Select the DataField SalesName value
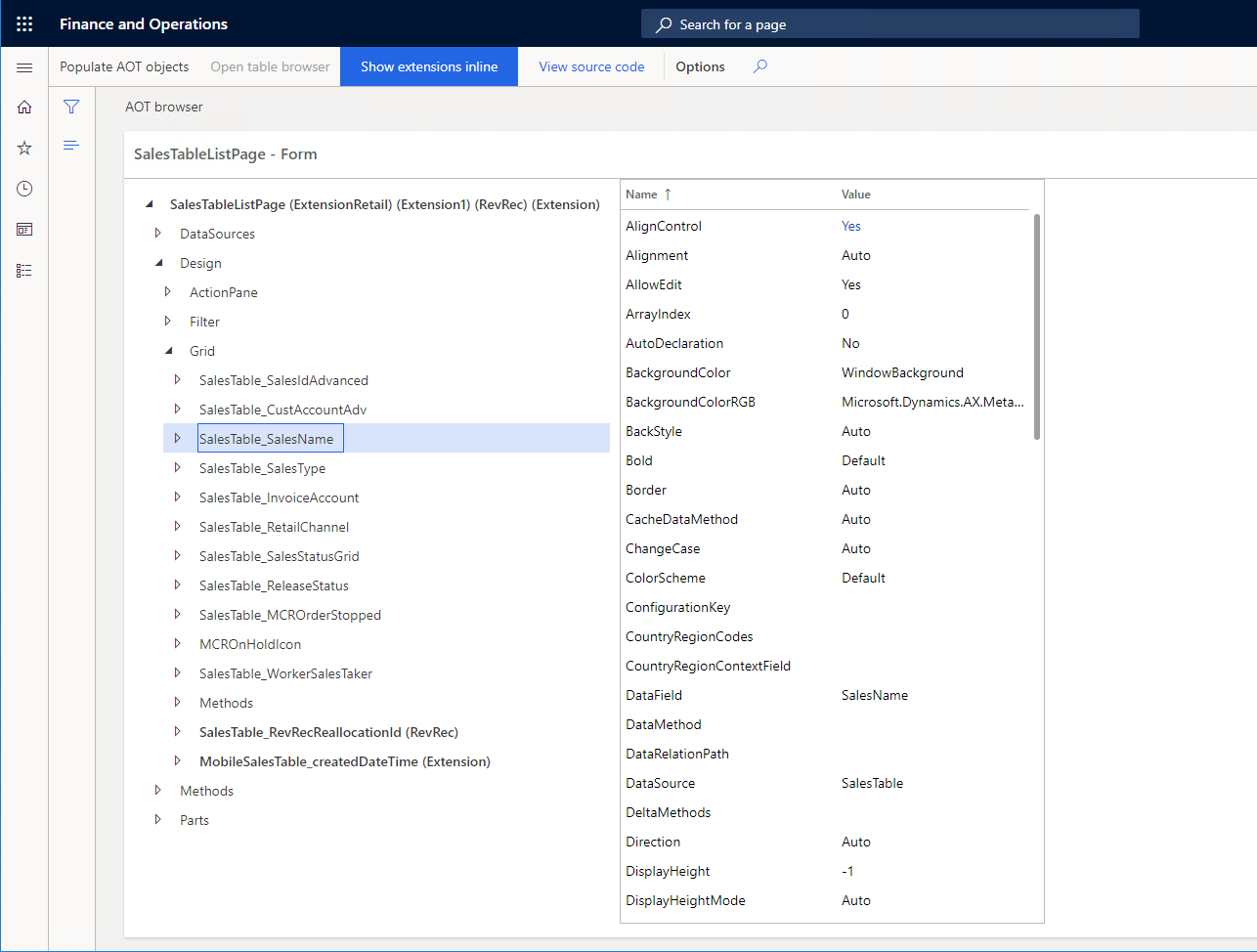Viewport: 1257px width, 952px height. [x=875, y=695]
